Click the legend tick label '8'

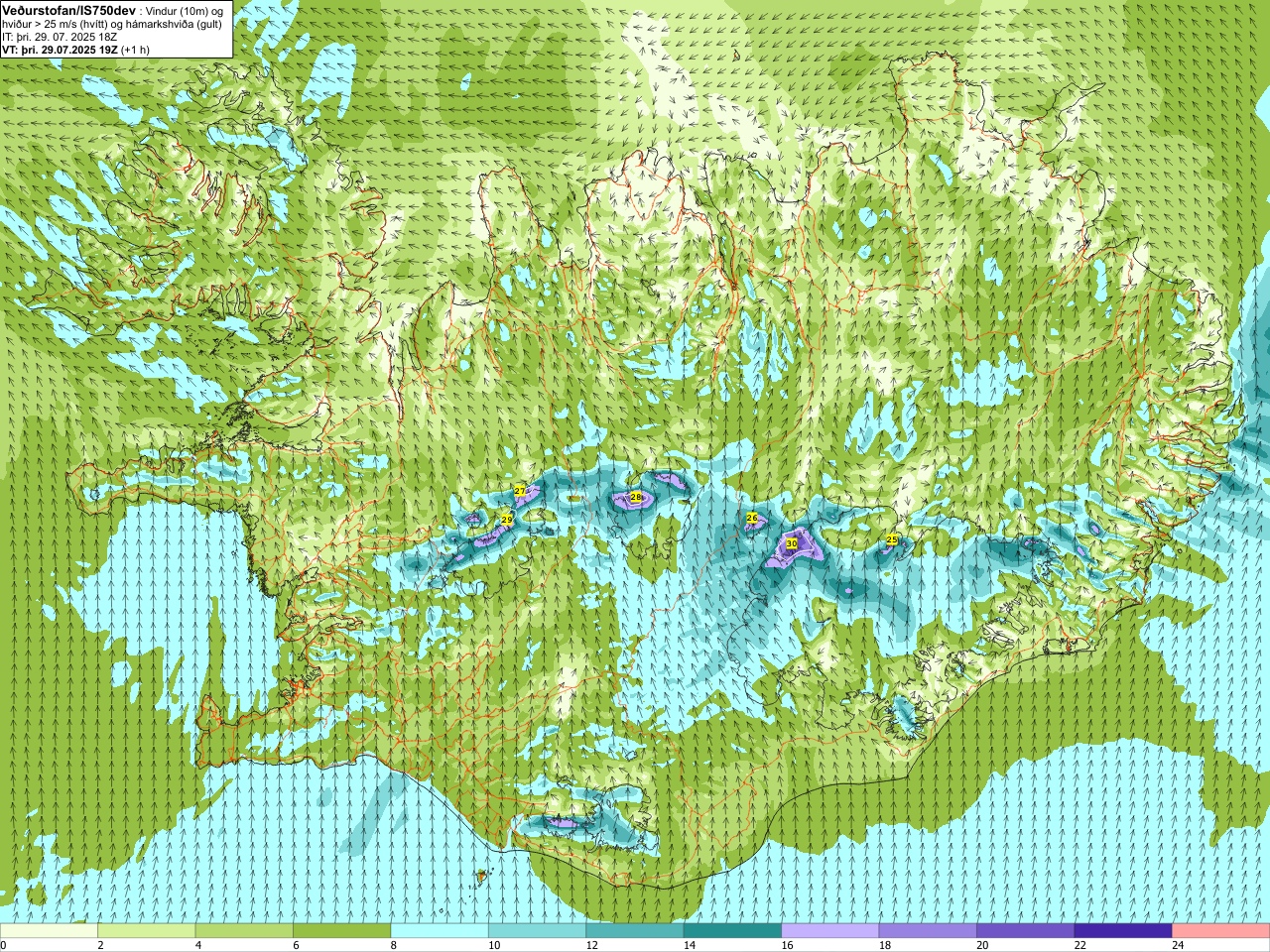click(394, 945)
